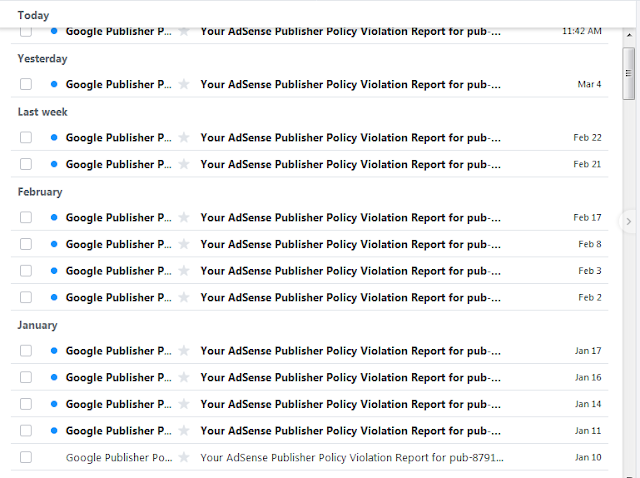
Task: Click unread dot on Feb 2 email
Action: [x=54, y=298]
